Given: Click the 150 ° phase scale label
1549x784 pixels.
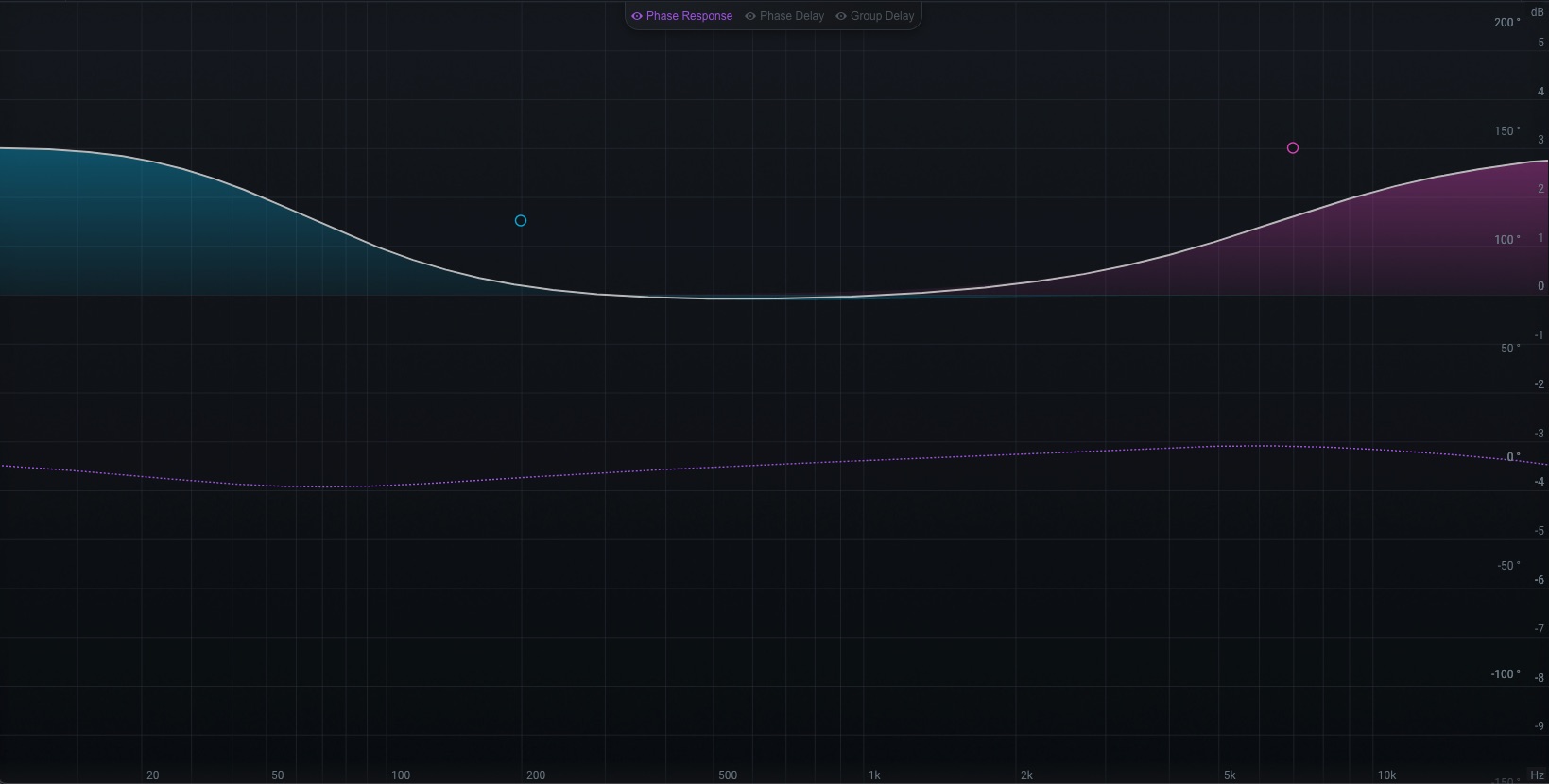Looking at the screenshot, I should click(x=1507, y=131).
